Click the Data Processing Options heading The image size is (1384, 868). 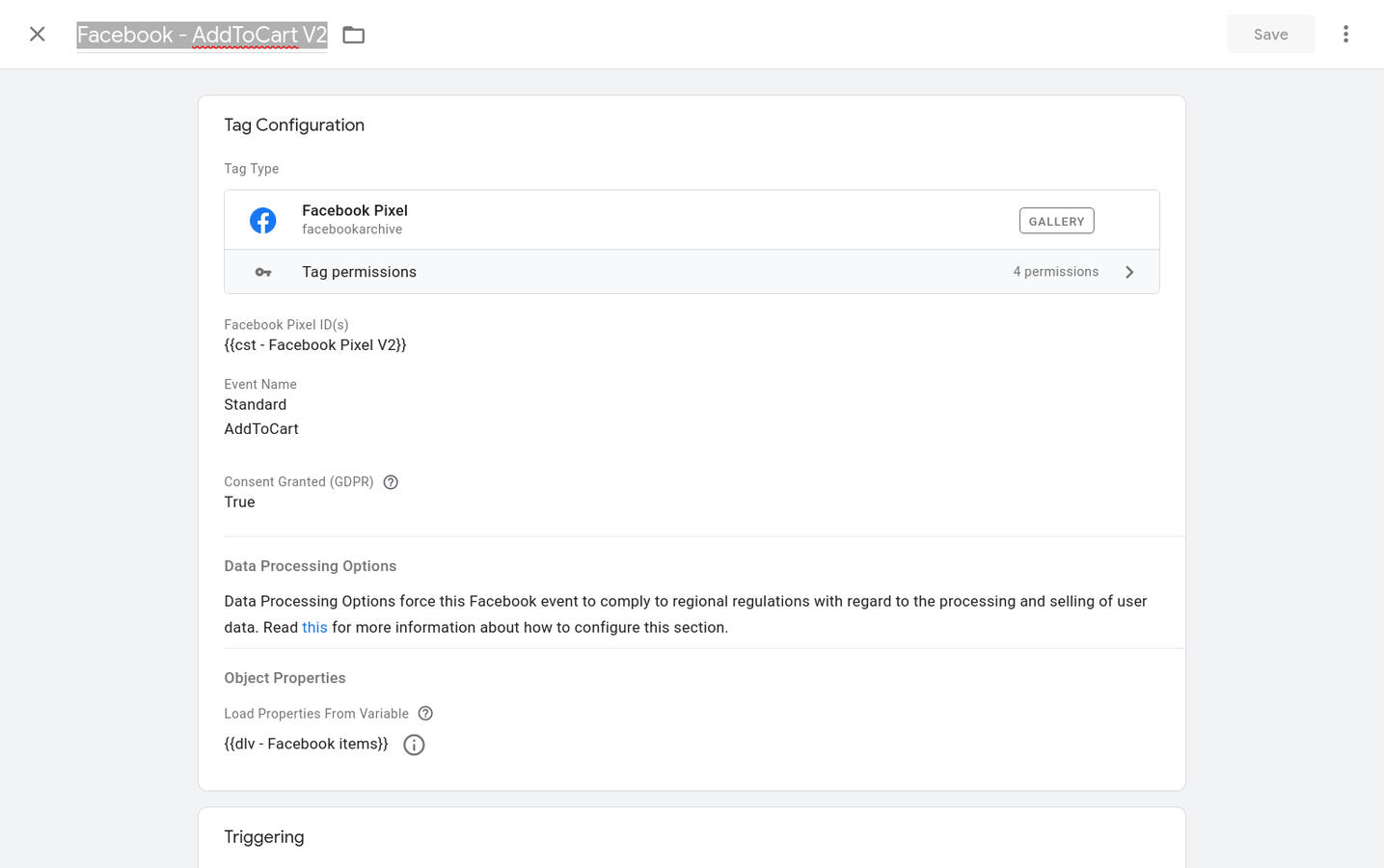coord(311,566)
